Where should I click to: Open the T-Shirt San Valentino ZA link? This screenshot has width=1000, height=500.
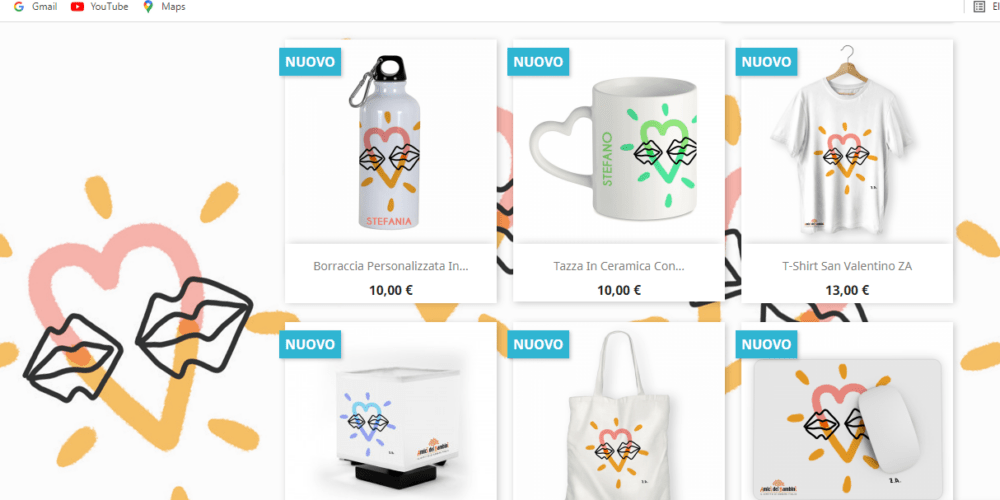(847, 266)
